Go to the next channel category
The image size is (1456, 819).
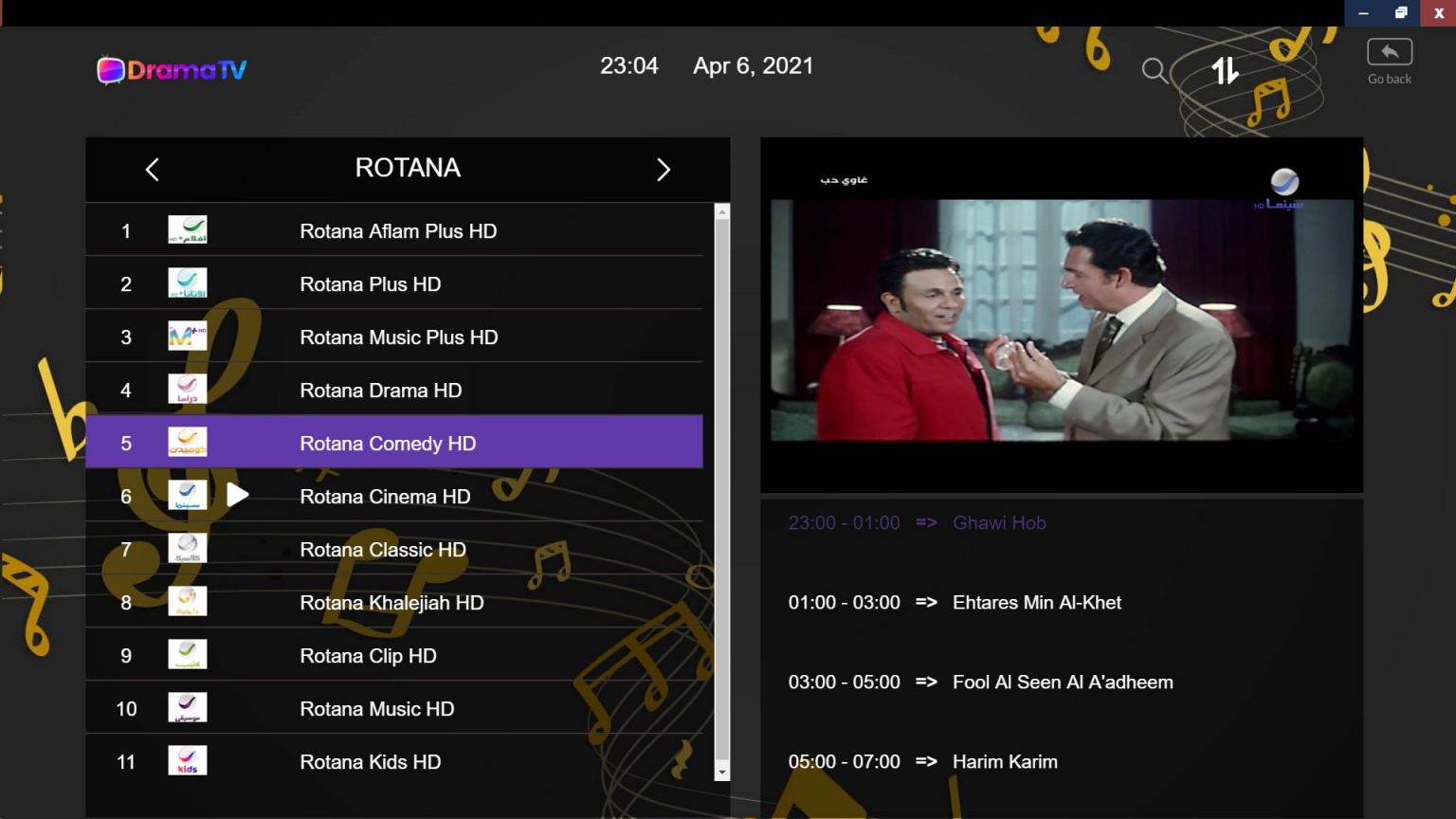(664, 169)
